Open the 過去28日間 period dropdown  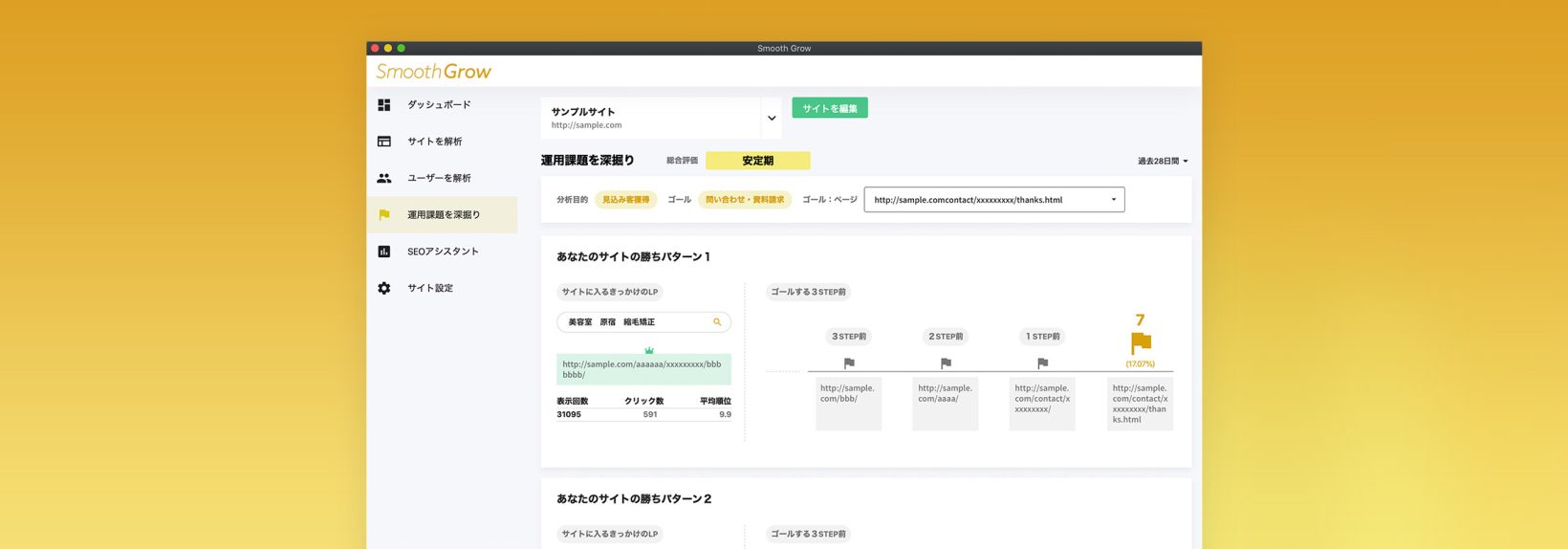tap(1163, 161)
